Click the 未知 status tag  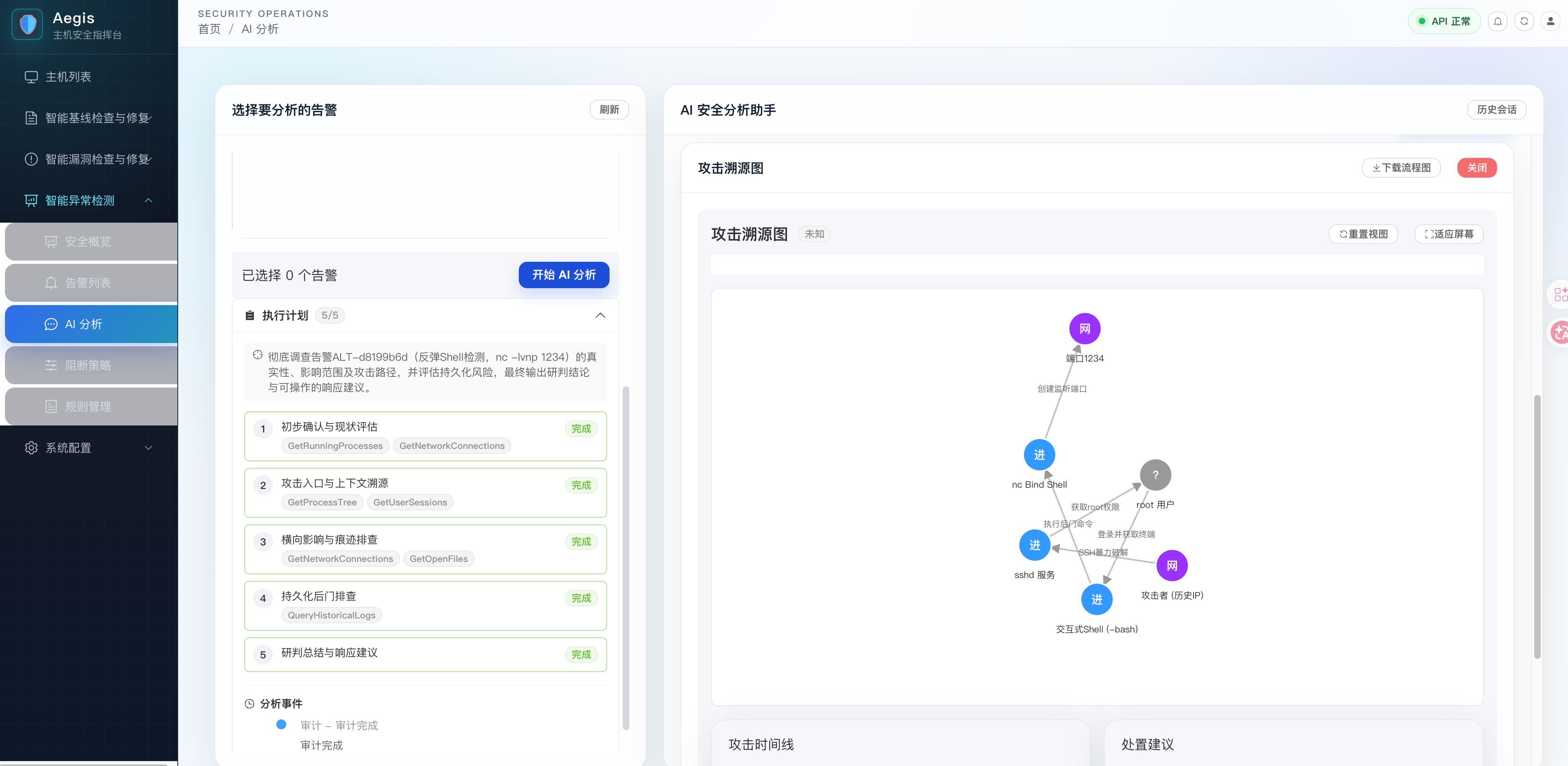pyautogui.click(x=814, y=234)
